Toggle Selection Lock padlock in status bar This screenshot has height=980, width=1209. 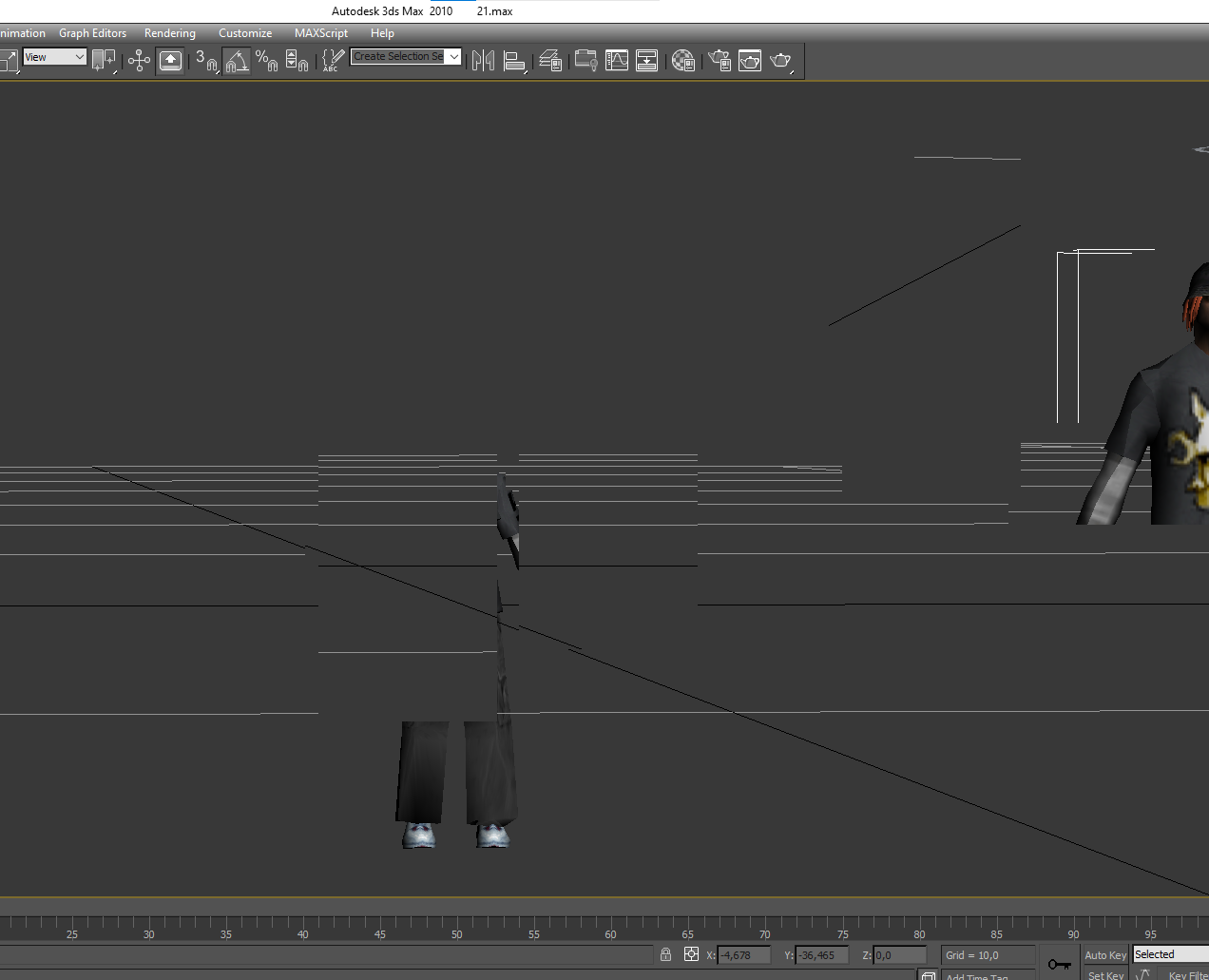[x=665, y=954]
